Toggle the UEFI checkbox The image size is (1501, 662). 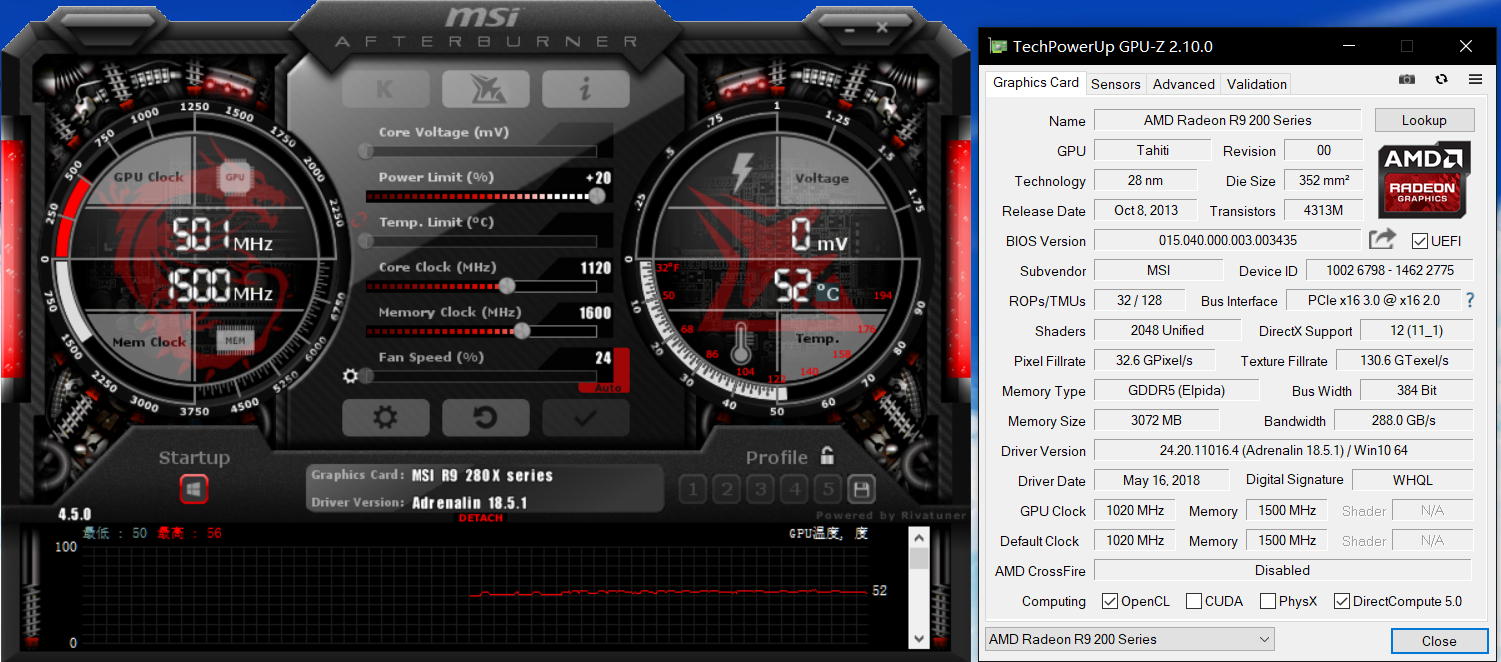click(1419, 241)
